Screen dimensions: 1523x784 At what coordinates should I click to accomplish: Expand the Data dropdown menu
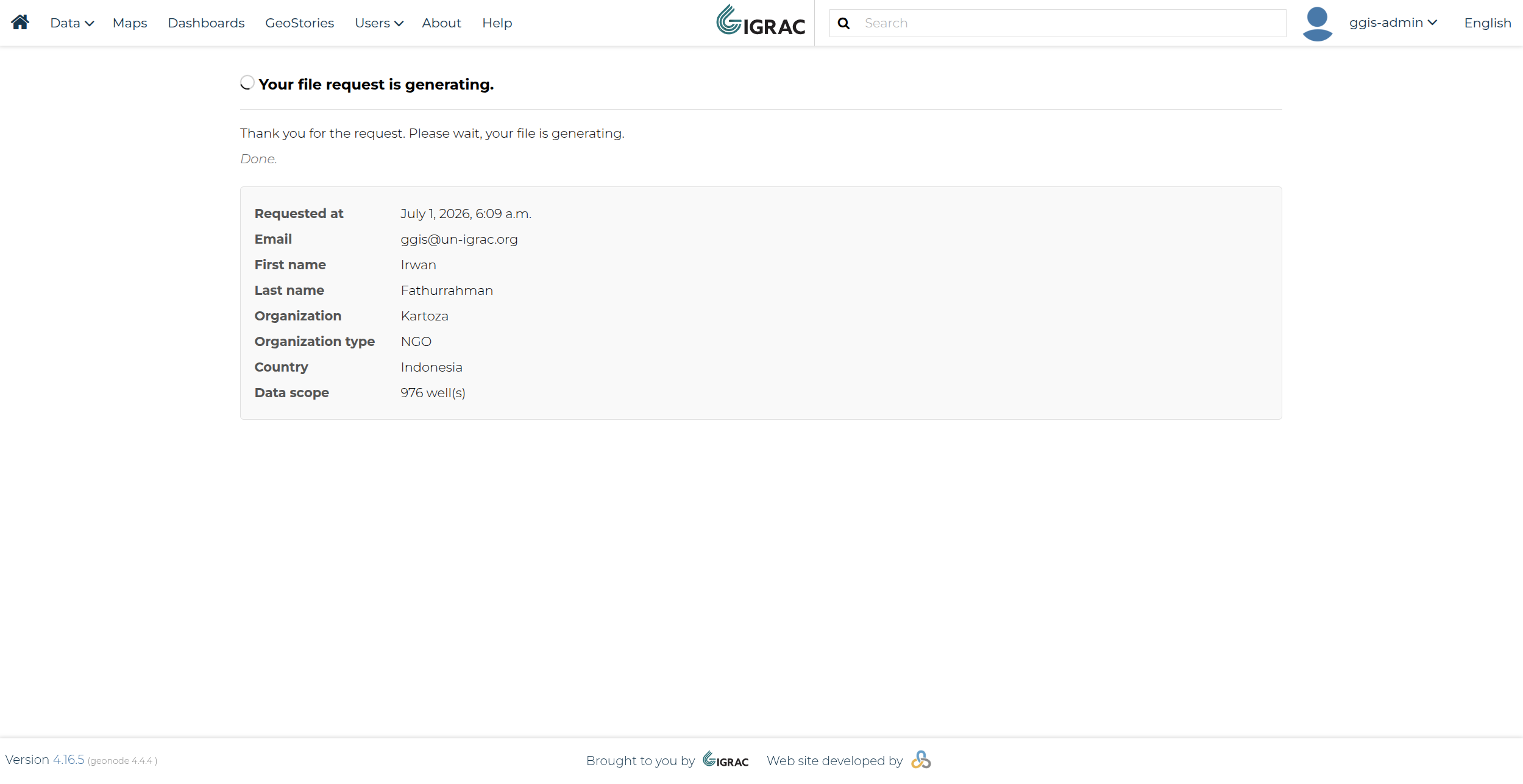[x=72, y=23]
